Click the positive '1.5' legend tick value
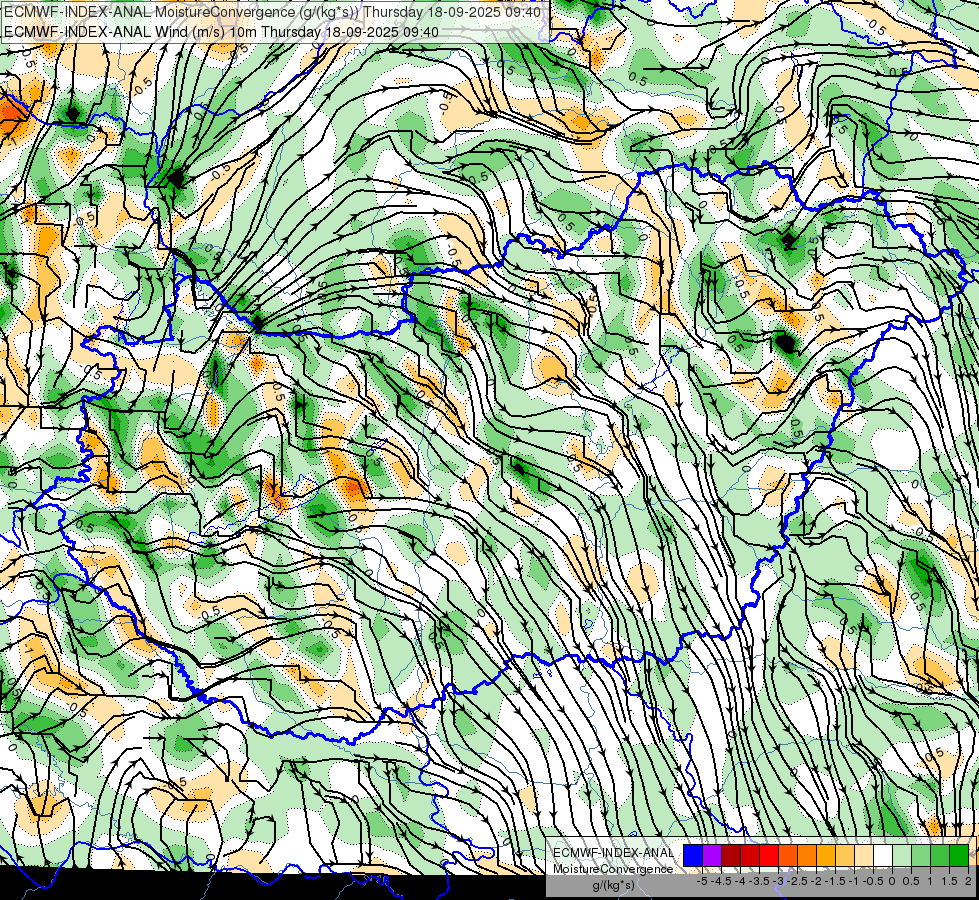This screenshot has width=979, height=900. 948,881
